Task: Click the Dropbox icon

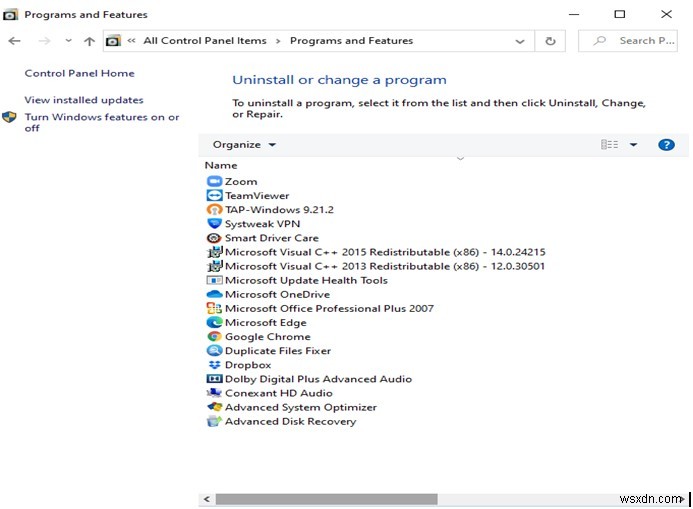Action: pos(214,365)
